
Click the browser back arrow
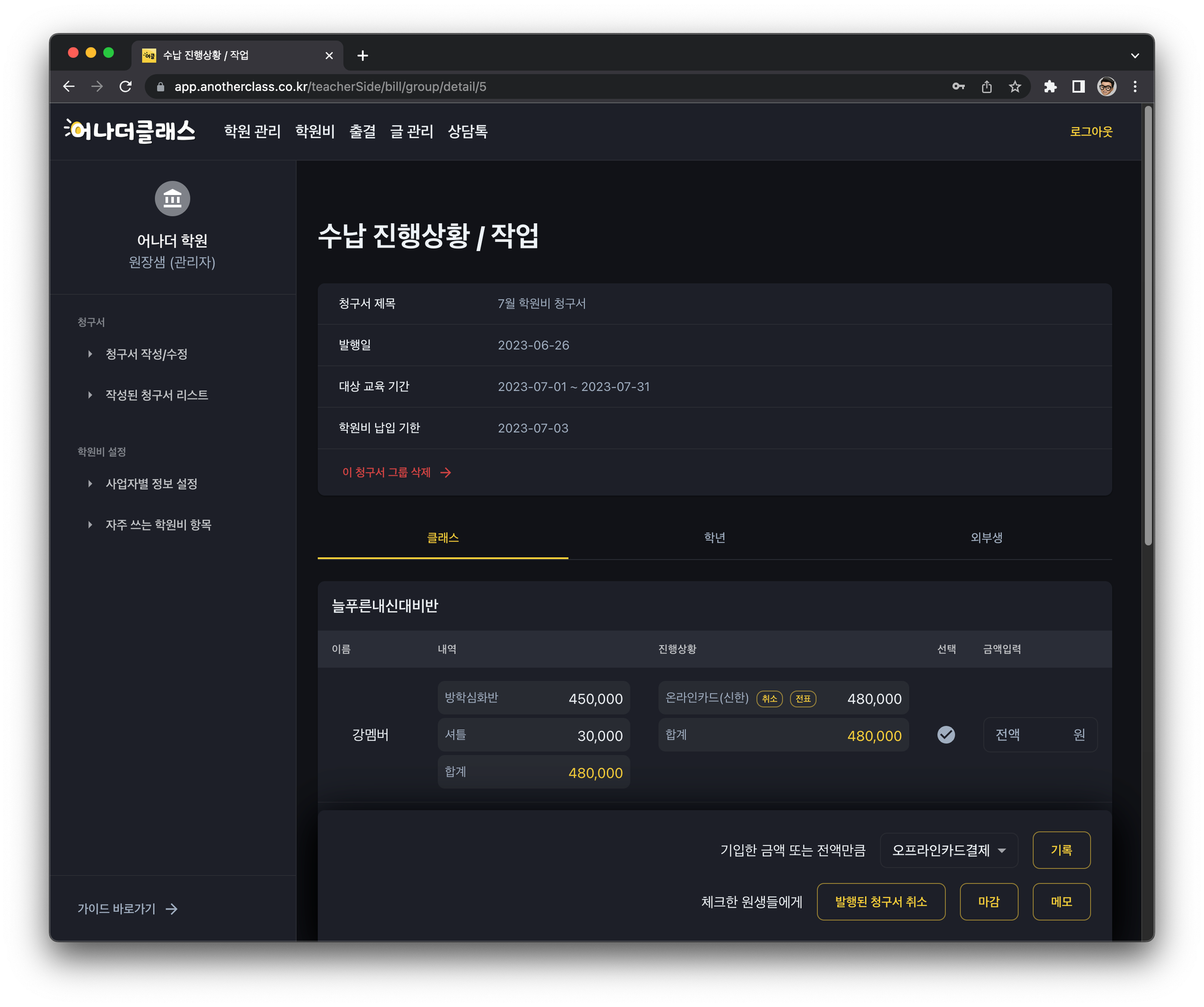click(x=69, y=87)
